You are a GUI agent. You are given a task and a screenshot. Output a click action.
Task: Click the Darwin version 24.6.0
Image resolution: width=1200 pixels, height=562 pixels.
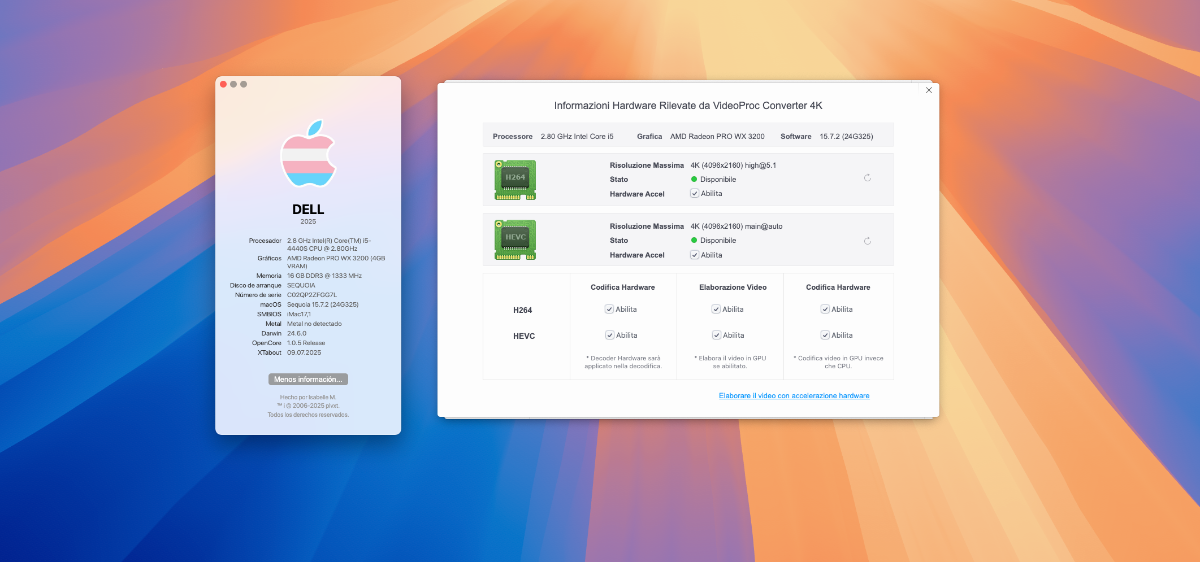297,333
